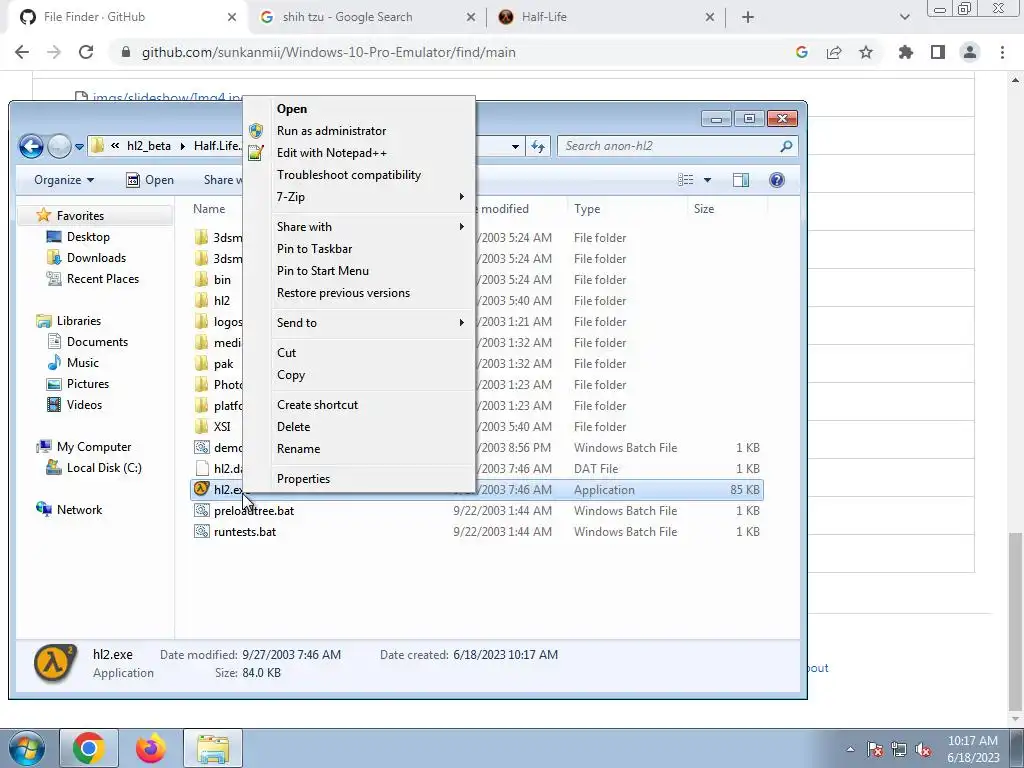The width and height of the screenshot is (1024, 768).
Task: Open Properties from the context menu
Action: coord(358,479)
